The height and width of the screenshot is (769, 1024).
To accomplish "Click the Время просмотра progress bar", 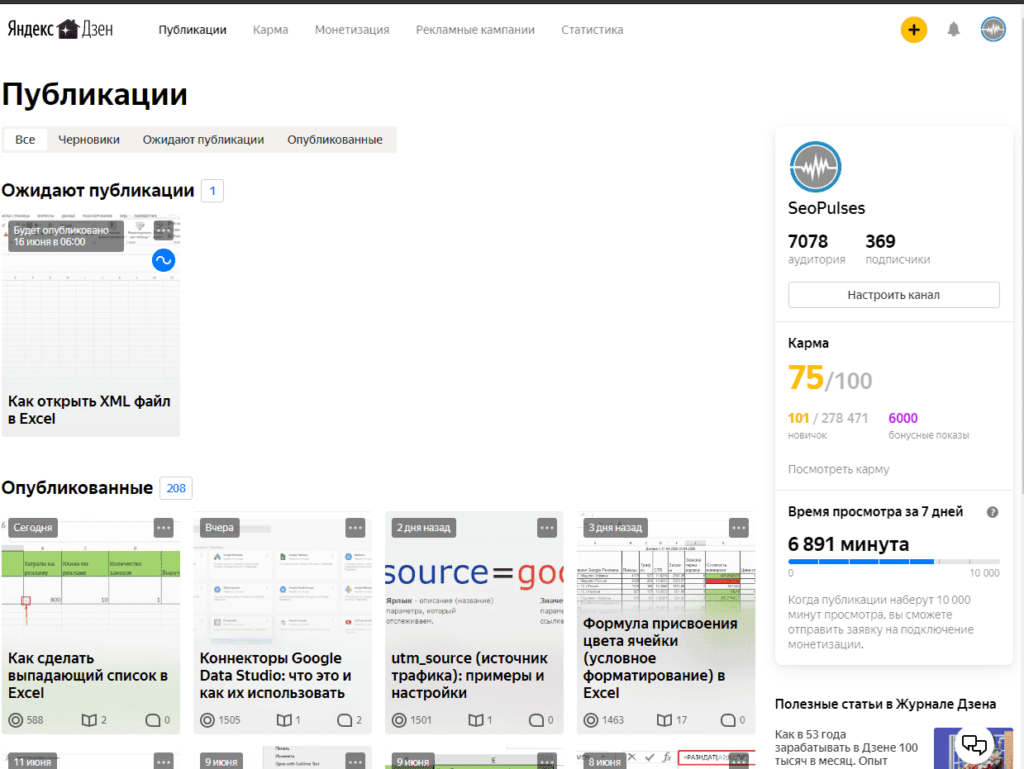I will [x=893, y=561].
